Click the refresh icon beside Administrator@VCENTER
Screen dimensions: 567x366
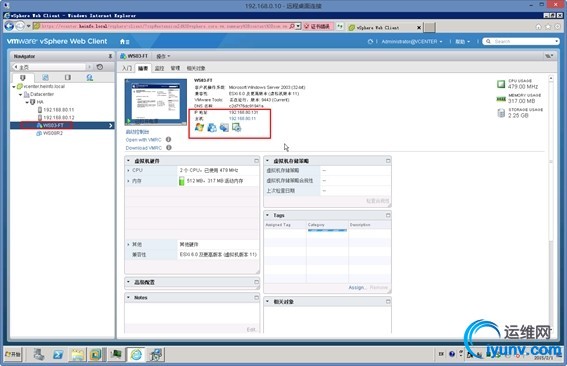pyautogui.click(x=370, y=42)
